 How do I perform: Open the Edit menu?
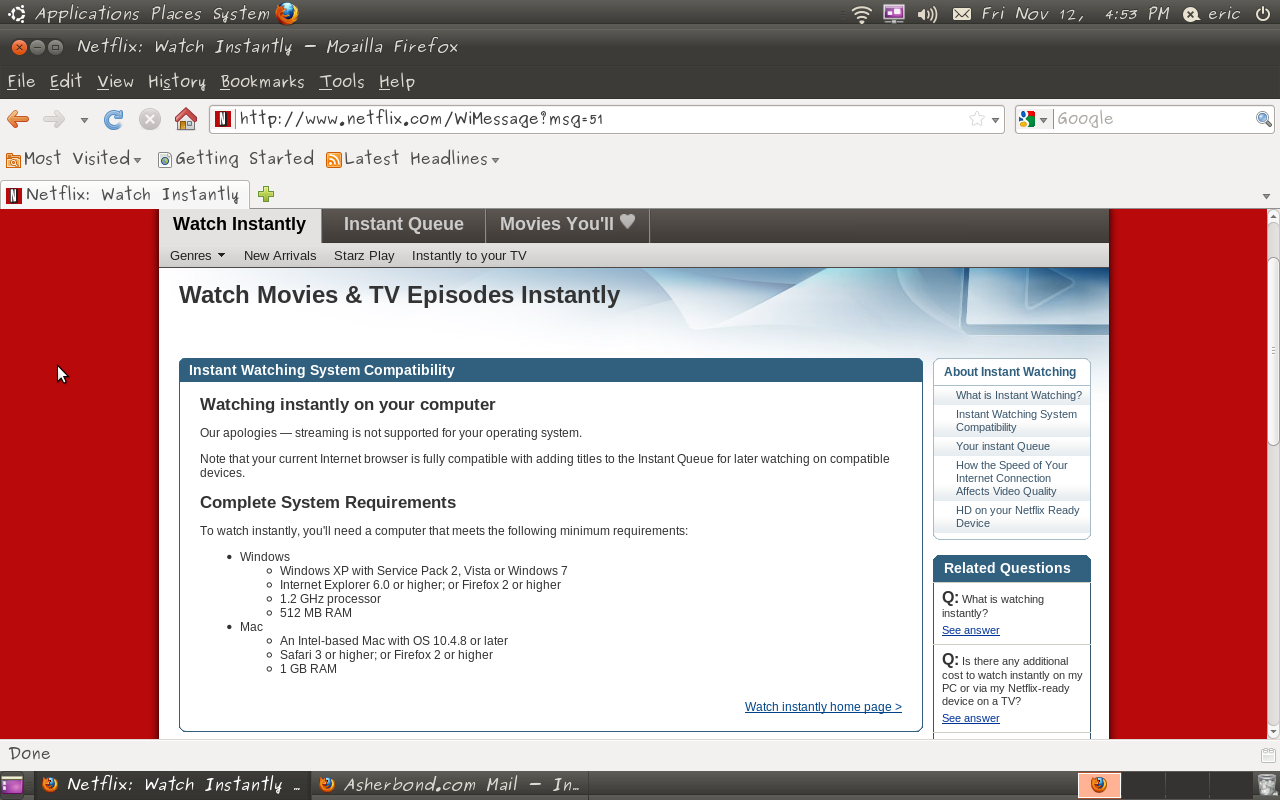click(66, 82)
